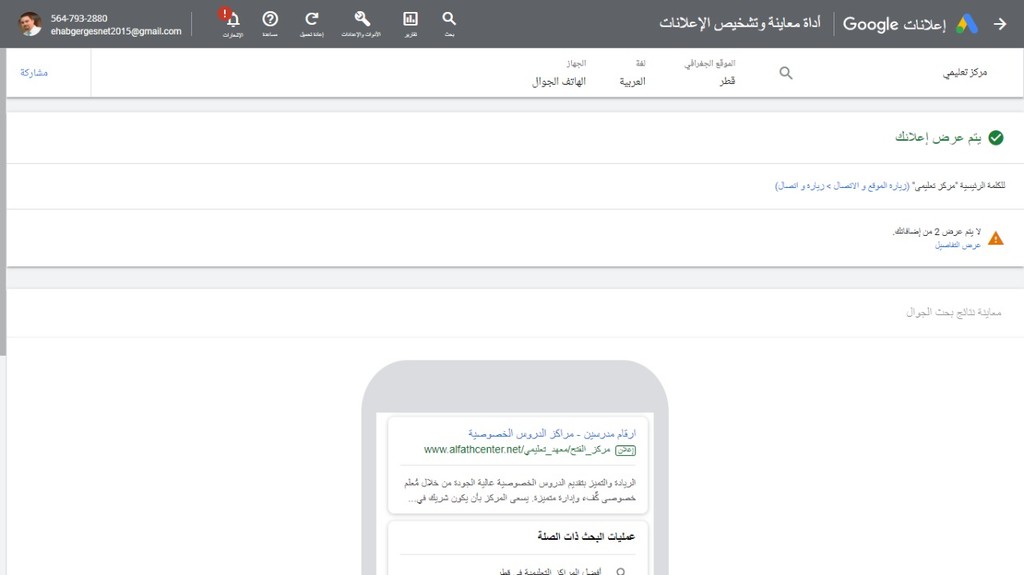Open the لغة العربية language selector

click(x=632, y=73)
